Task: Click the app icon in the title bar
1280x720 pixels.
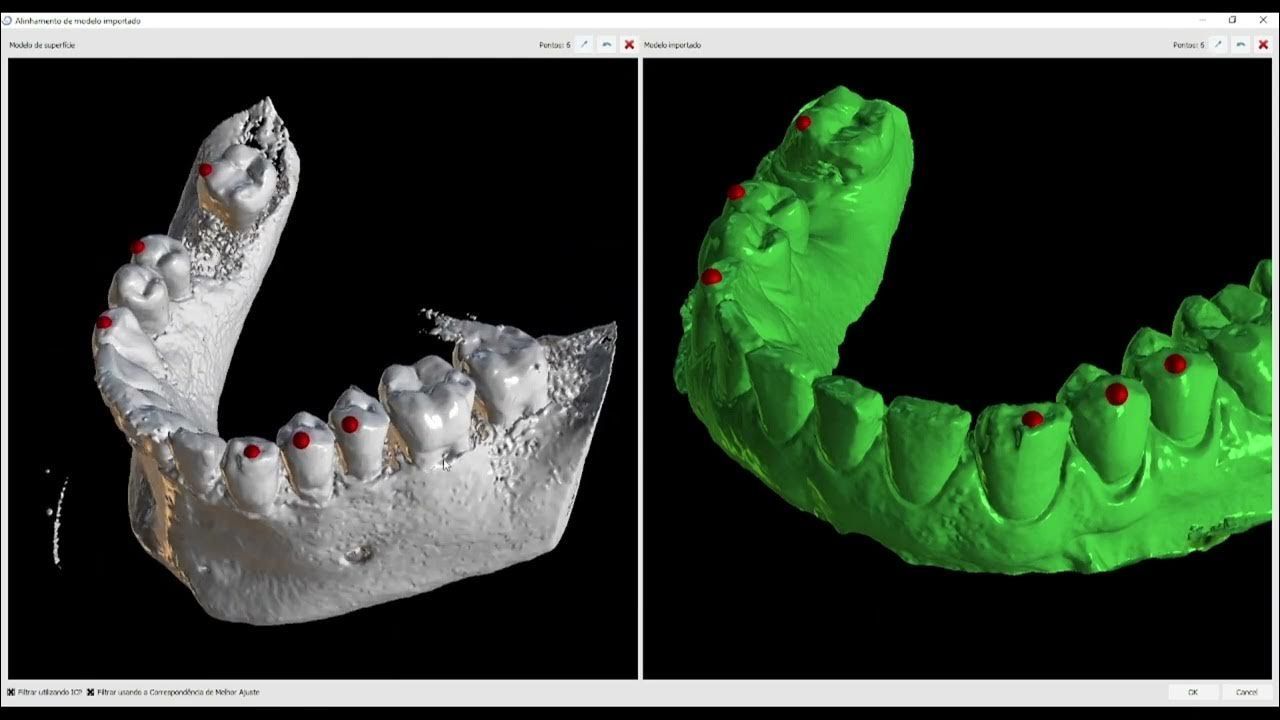Action: pyautogui.click(x=7, y=20)
